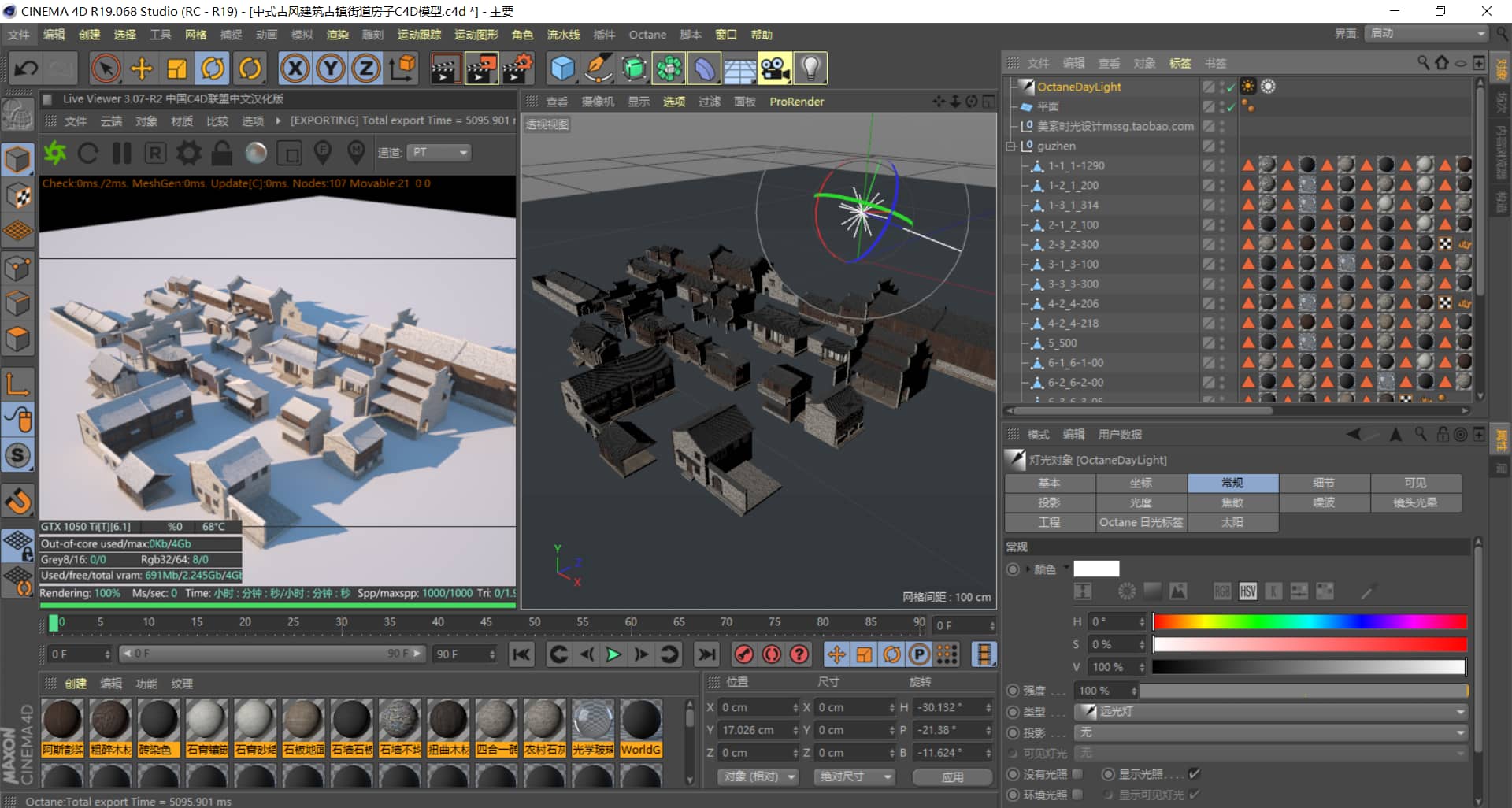
Task: Toggle Live Viewer clay mode sphere
Action: pos(256,152)
